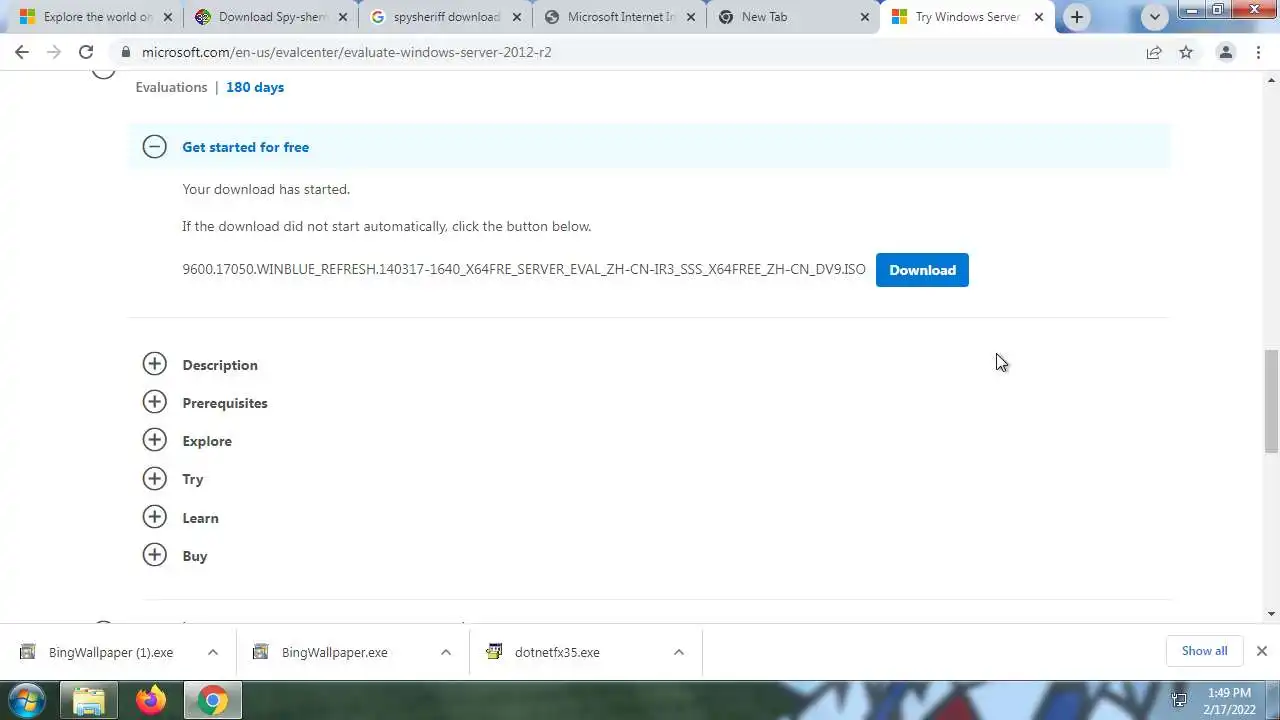
Task: Open the Chrome profile avatar menu
Action: [1225, 52]
